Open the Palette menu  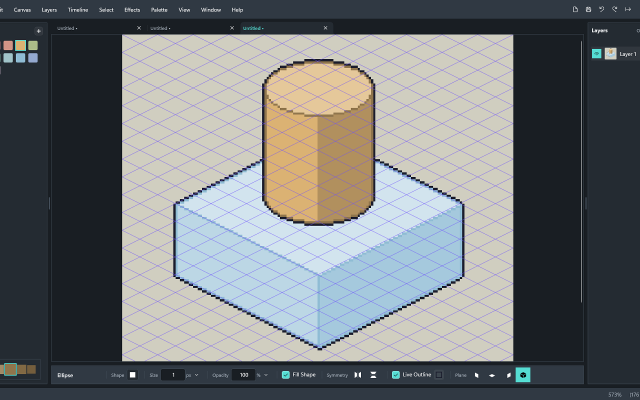pos(159,10)
